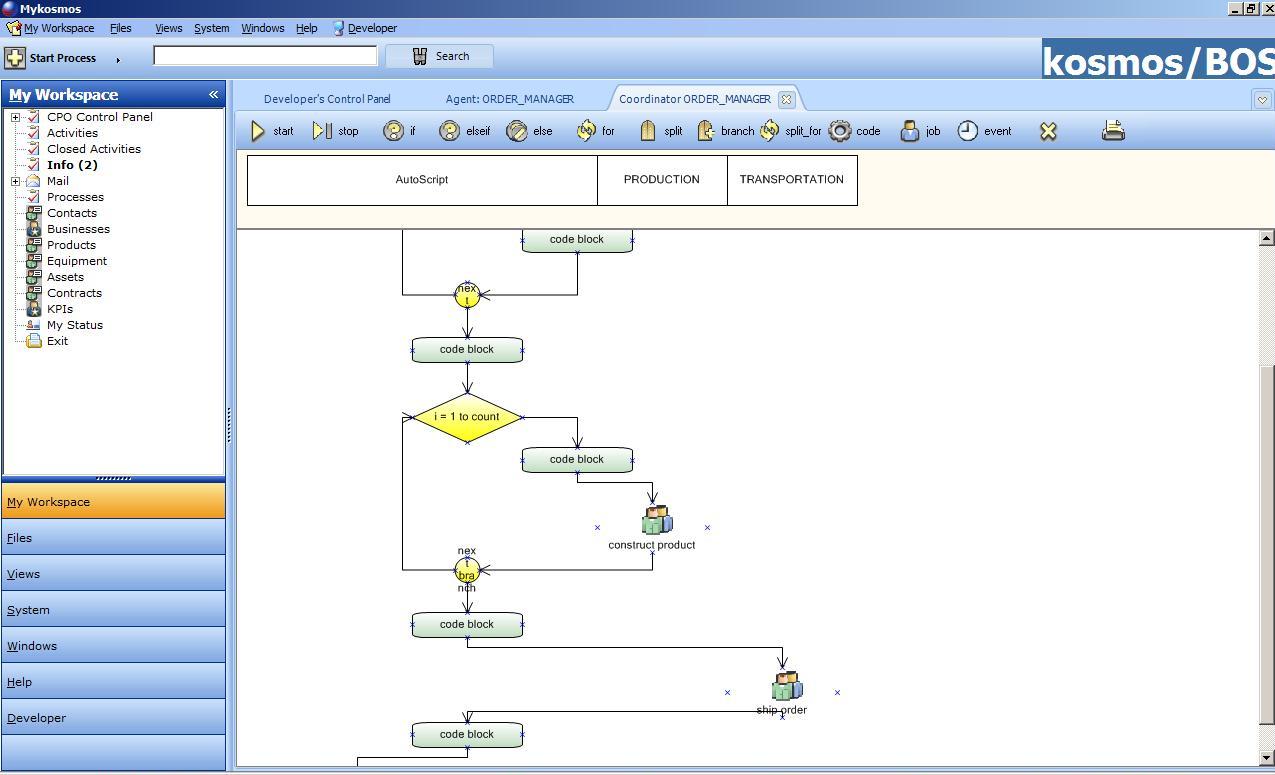Open Products in workspace tree

(x=71, y=245)
